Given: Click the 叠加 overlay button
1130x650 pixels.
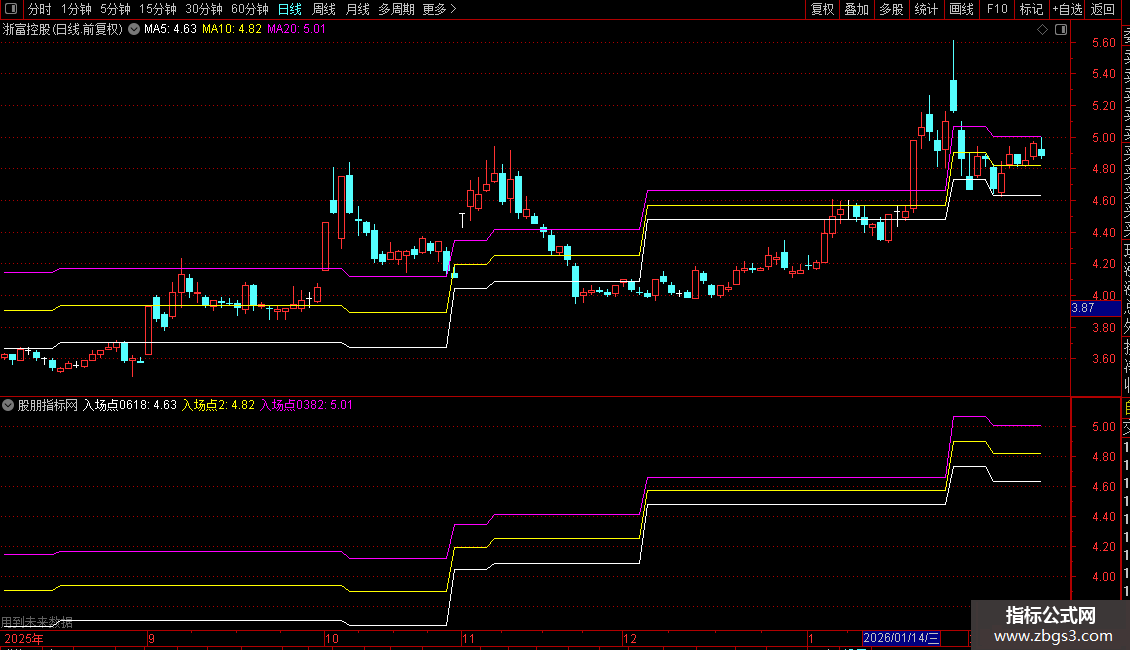Looking at the screenshot, I should coord(857,9).
